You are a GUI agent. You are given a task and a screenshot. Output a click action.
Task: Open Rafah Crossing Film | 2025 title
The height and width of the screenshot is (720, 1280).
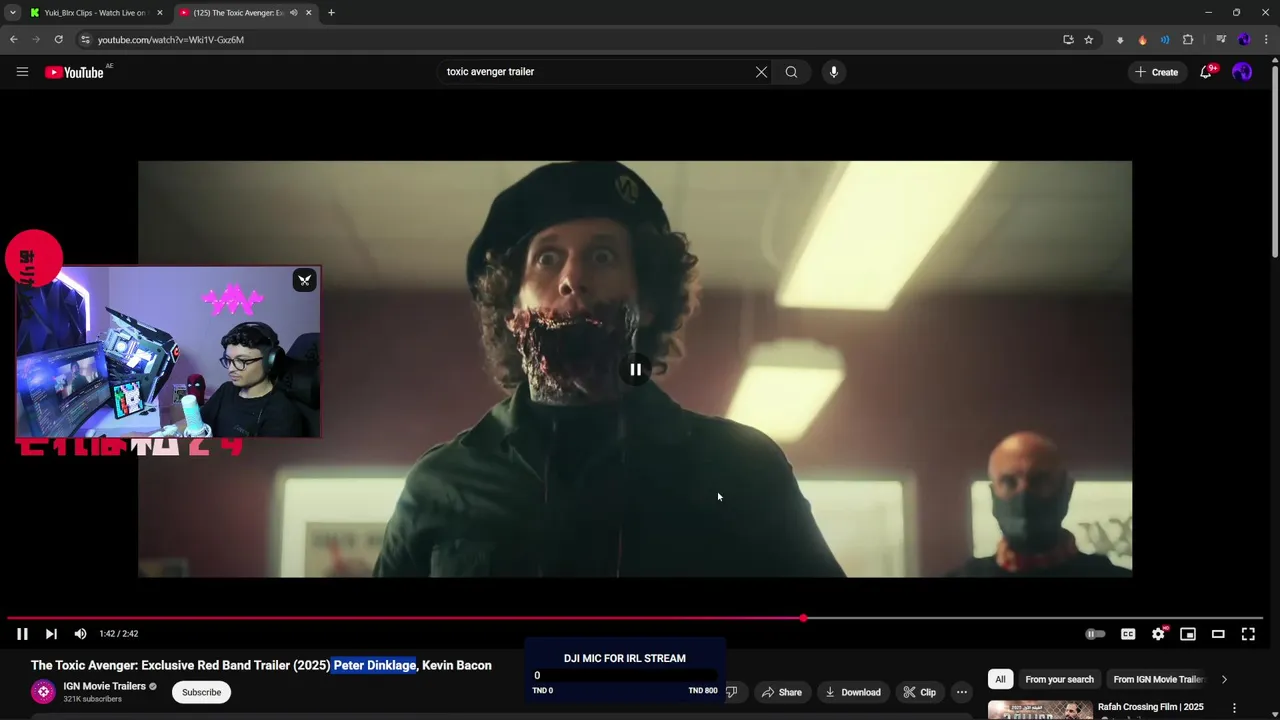pyautogui.click(x=1150, y=707)
